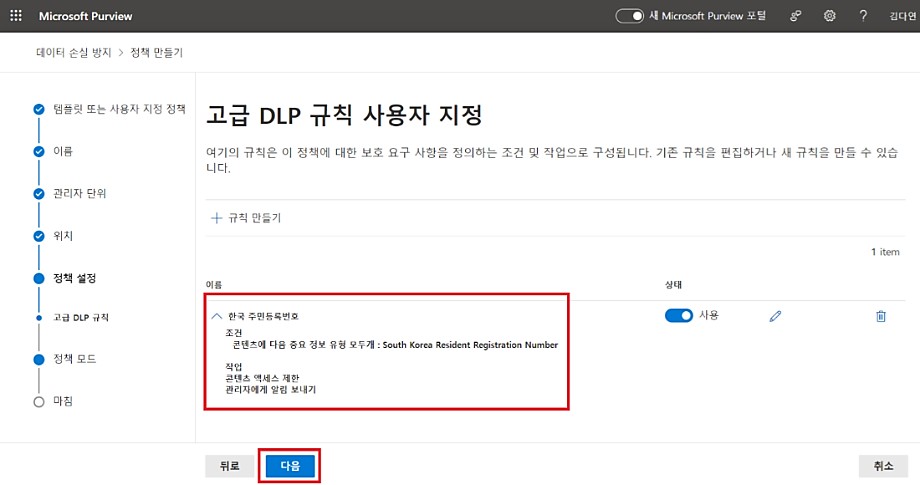The image size is (920, 485).
Task: Click the connections icon in header
Action: [796, 16]
